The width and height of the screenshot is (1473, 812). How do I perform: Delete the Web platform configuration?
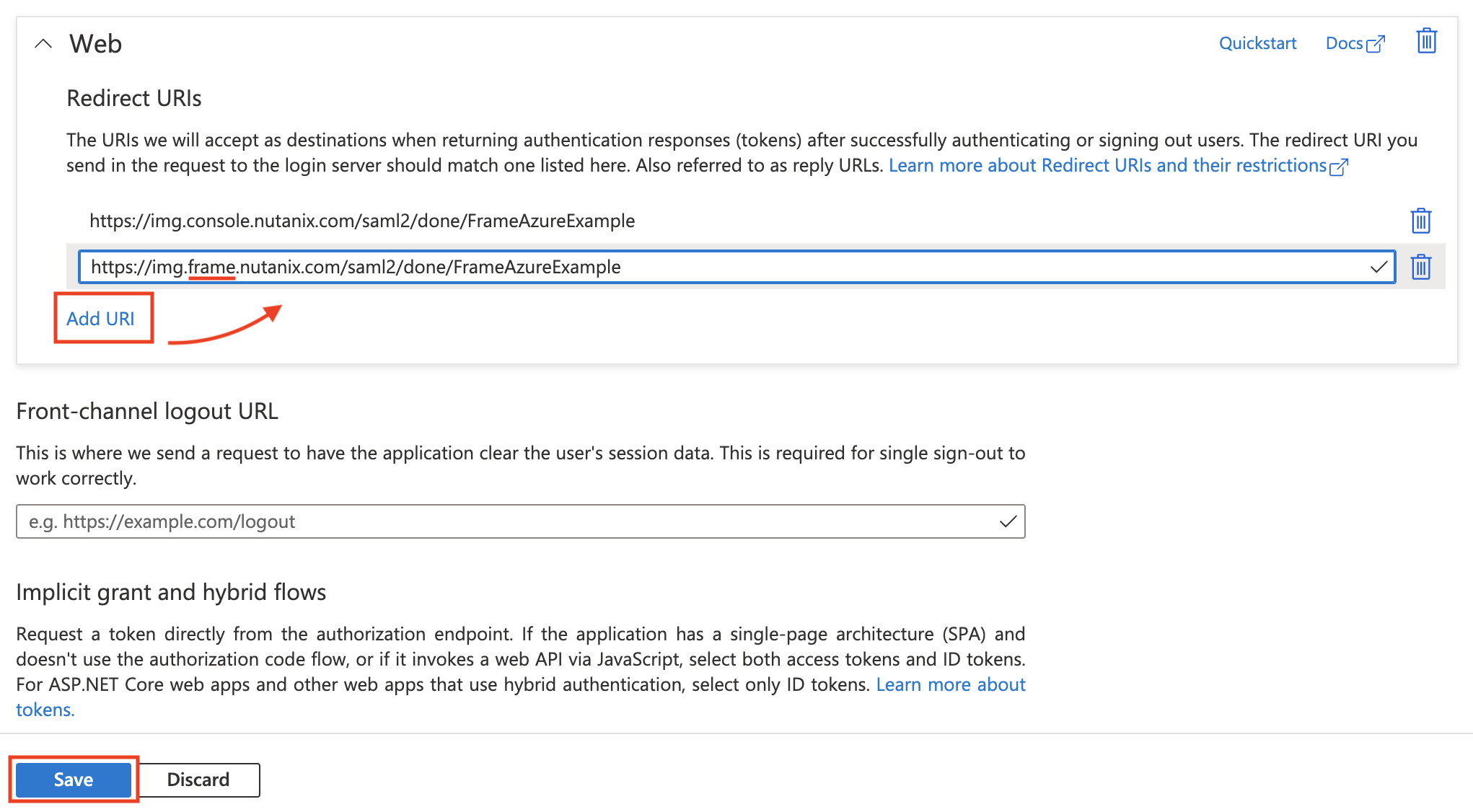tap(1426, 42)
